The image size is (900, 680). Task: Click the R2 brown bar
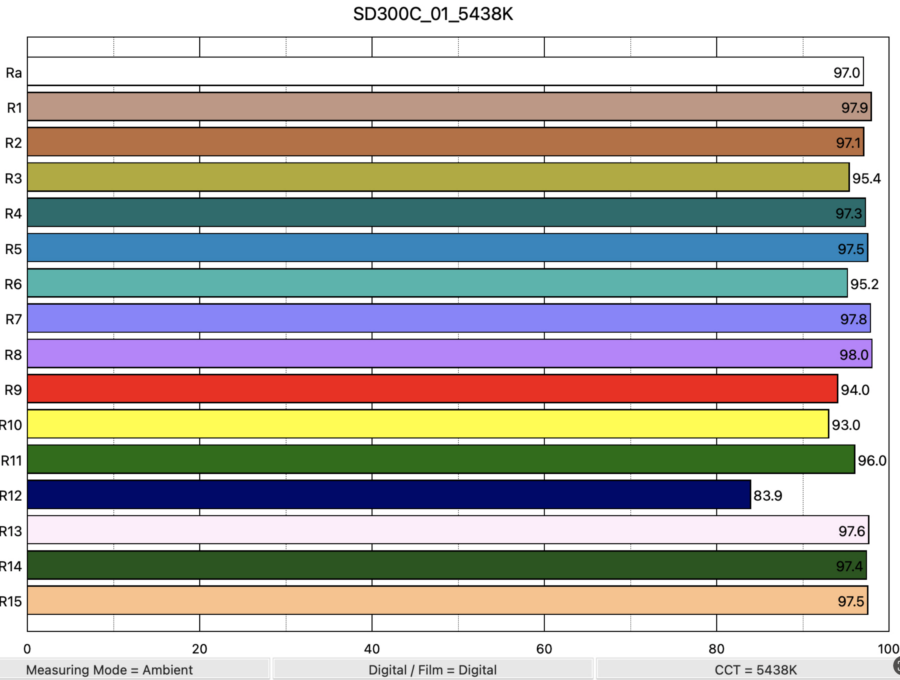coord(445,142)
